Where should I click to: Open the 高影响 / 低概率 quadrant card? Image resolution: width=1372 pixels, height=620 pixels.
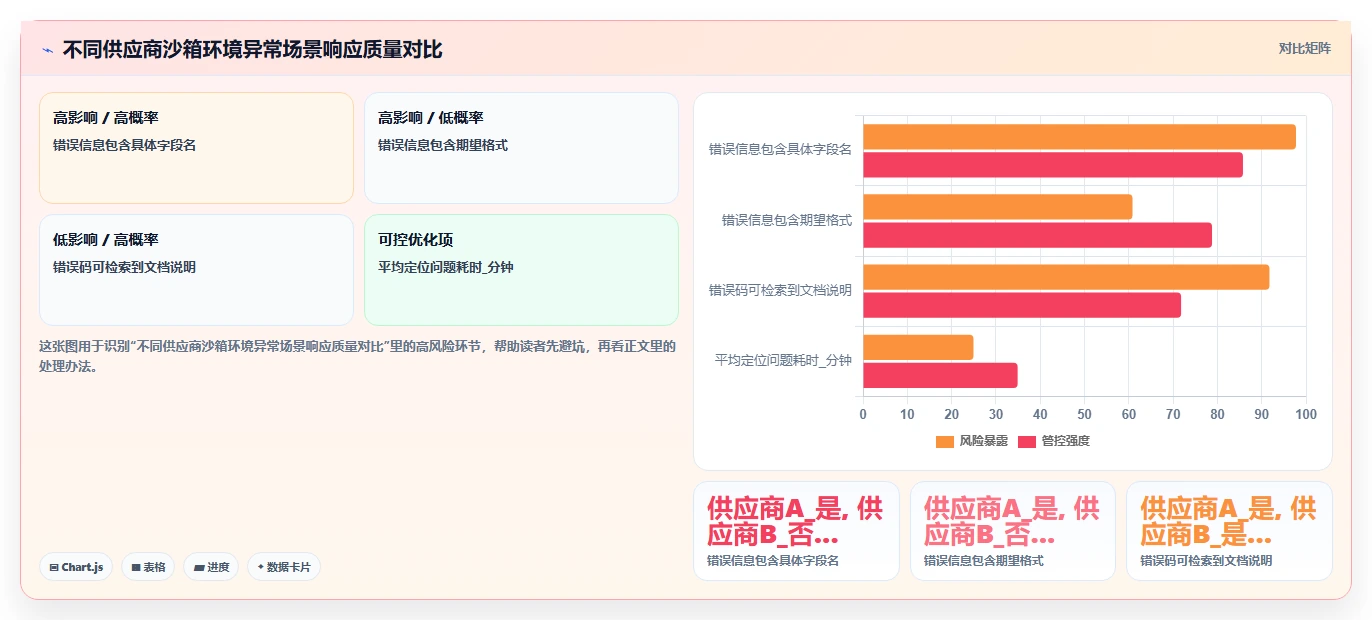(x=521, y=148)
